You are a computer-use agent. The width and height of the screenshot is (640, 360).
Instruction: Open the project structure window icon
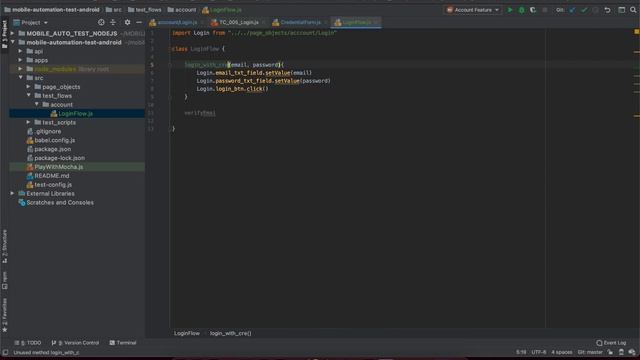coord(621,10)
